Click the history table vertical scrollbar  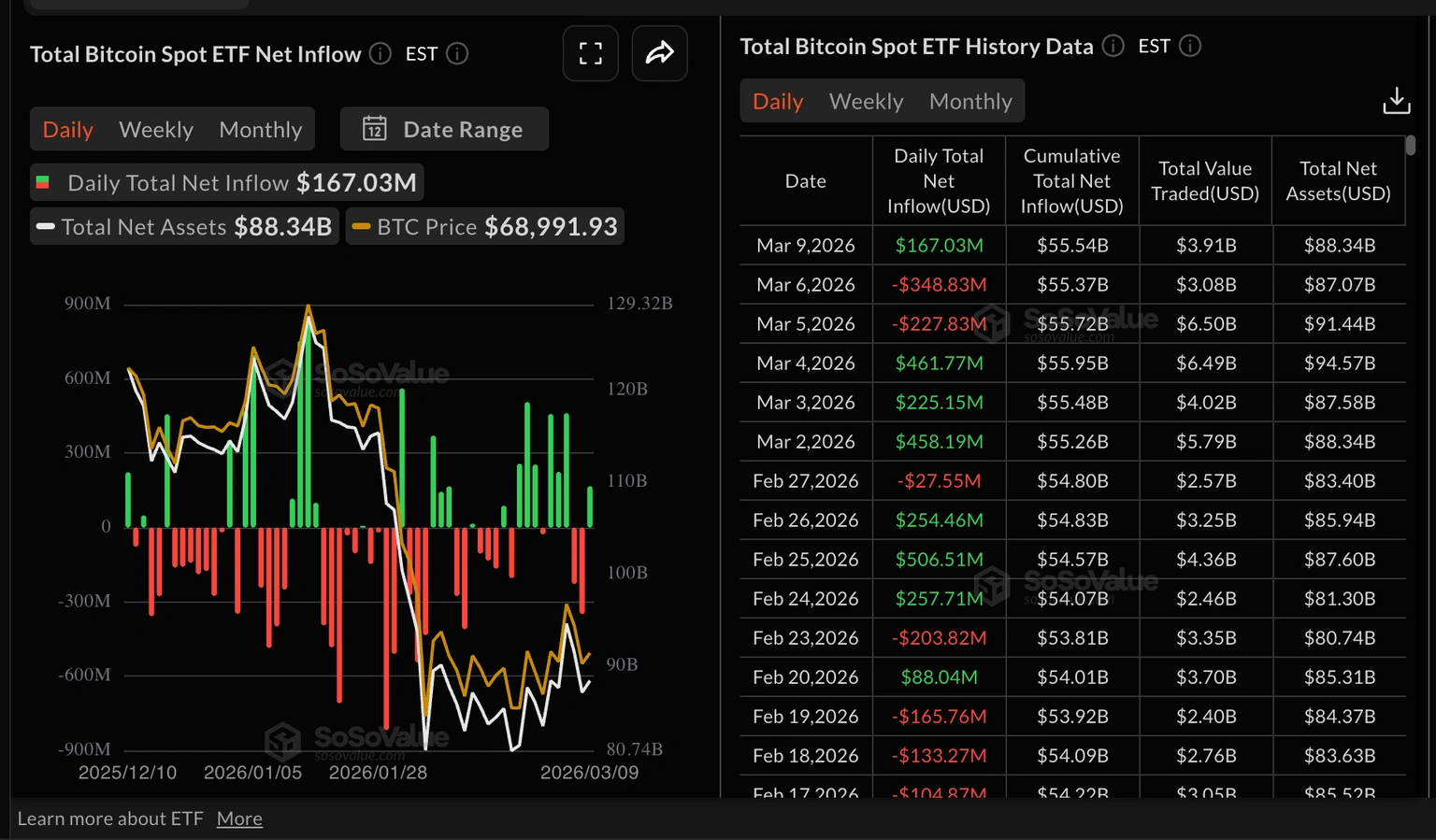point(1411,145)
